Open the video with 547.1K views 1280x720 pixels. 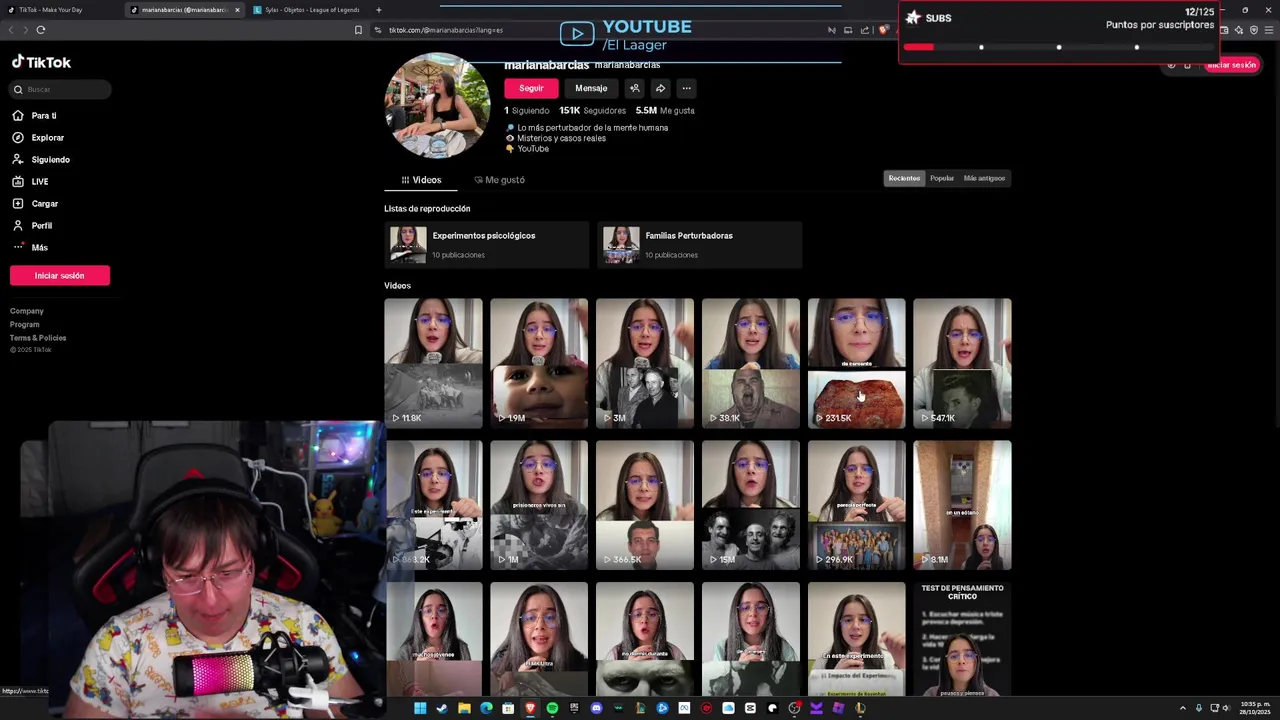tap(962, 363)
